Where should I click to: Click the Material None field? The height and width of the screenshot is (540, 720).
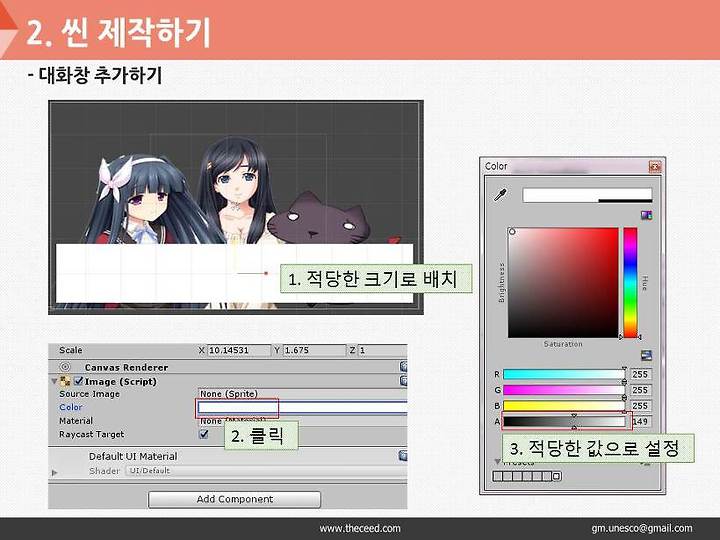[x=302, y=421]
